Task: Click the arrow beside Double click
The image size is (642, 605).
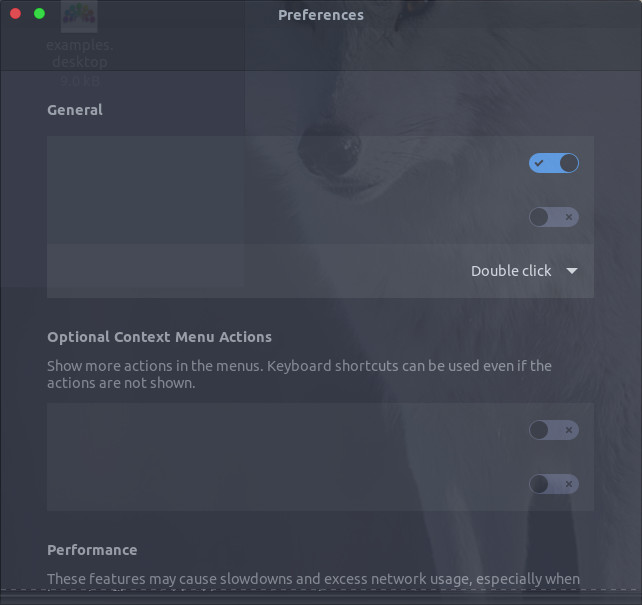Action: coord(572,271)
